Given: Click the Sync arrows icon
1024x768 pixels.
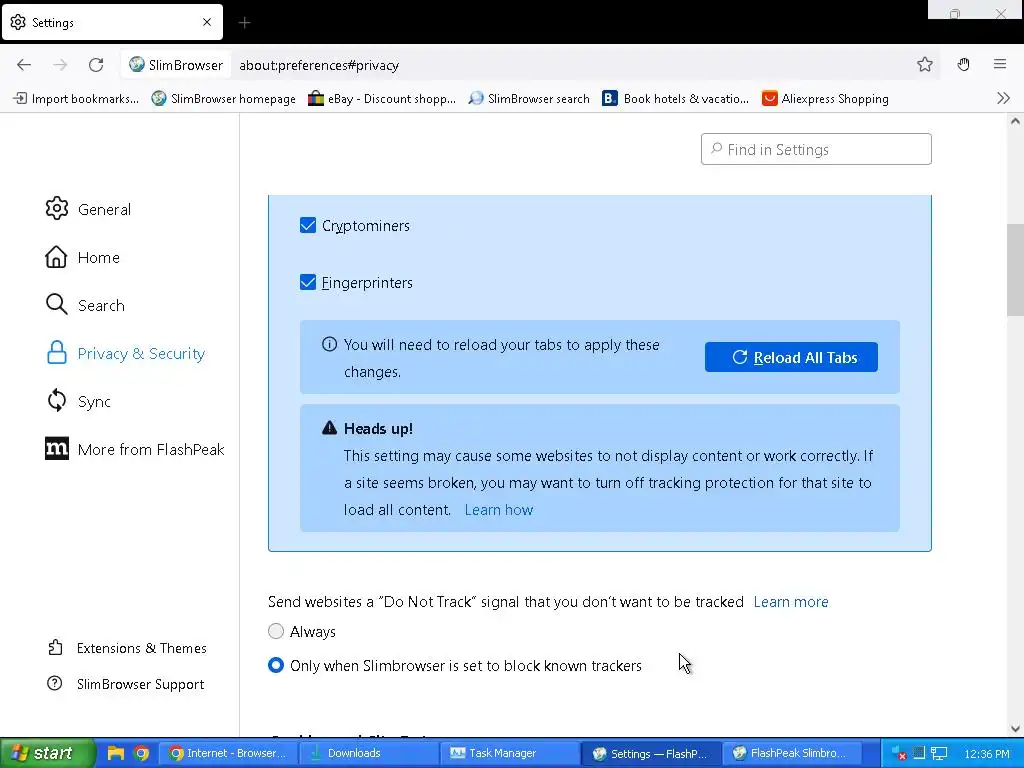Looking at the screenshot, I should pos(57,400).
